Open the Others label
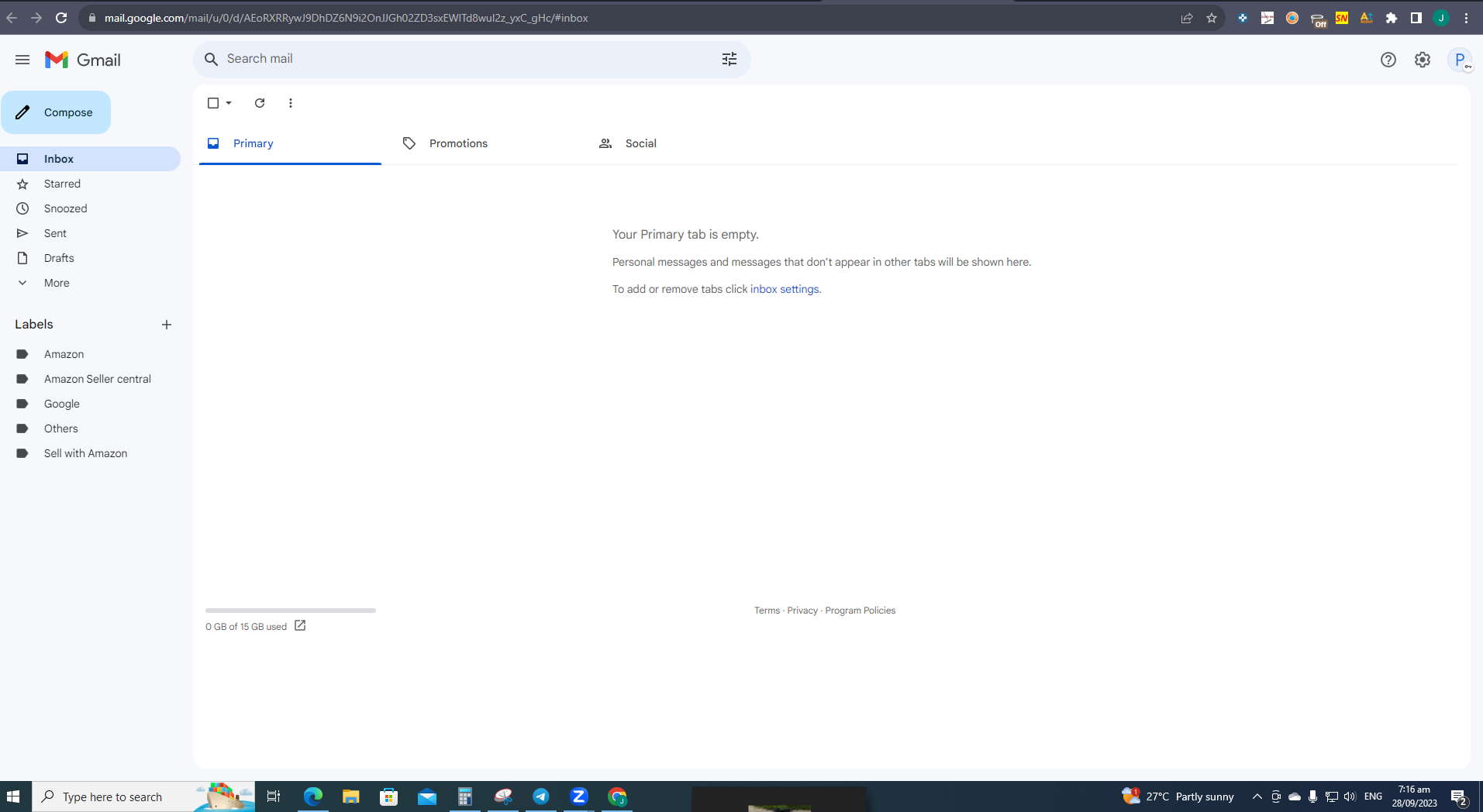 click(90, 428)
